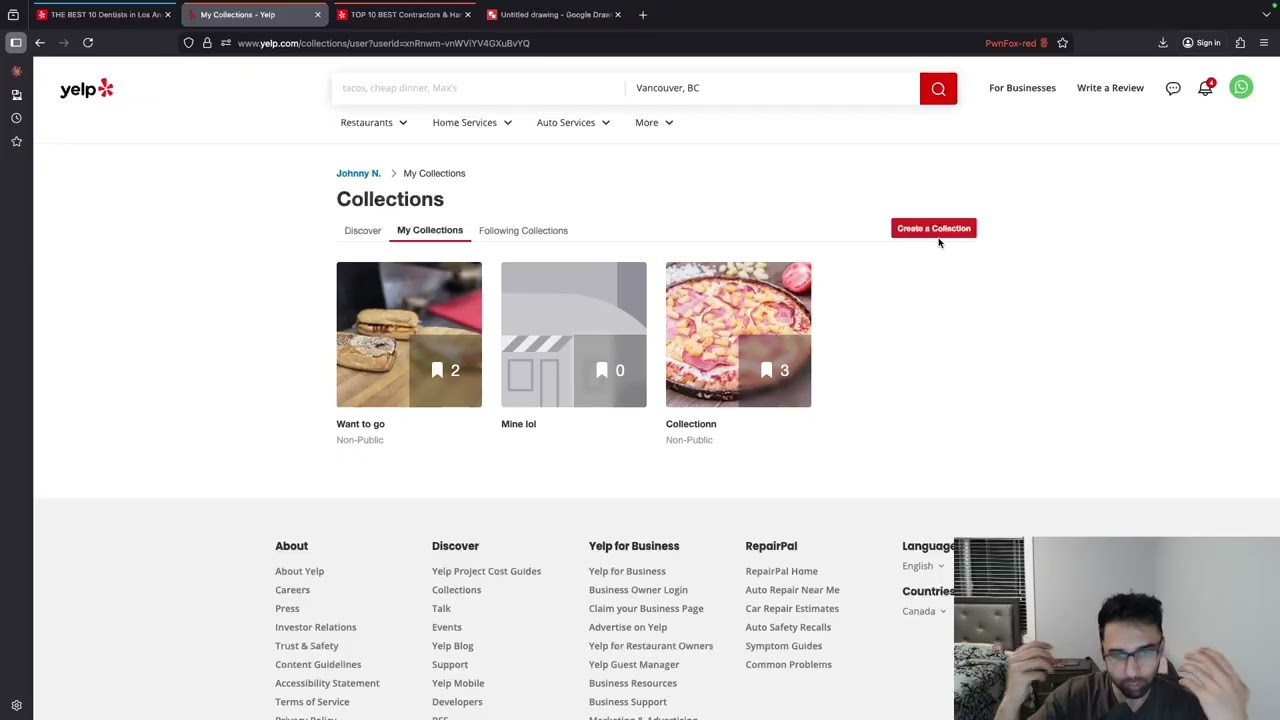The height and width of the screenshot is (720, 1280).
Task: Close the My Collections tab
Action: 318,15
